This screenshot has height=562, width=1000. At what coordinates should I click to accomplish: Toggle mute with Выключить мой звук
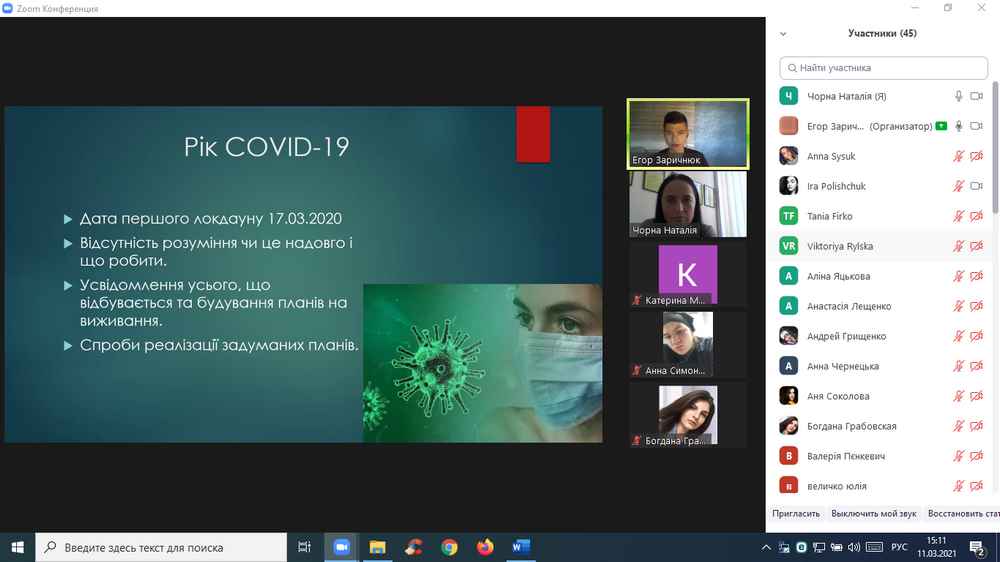873,514
